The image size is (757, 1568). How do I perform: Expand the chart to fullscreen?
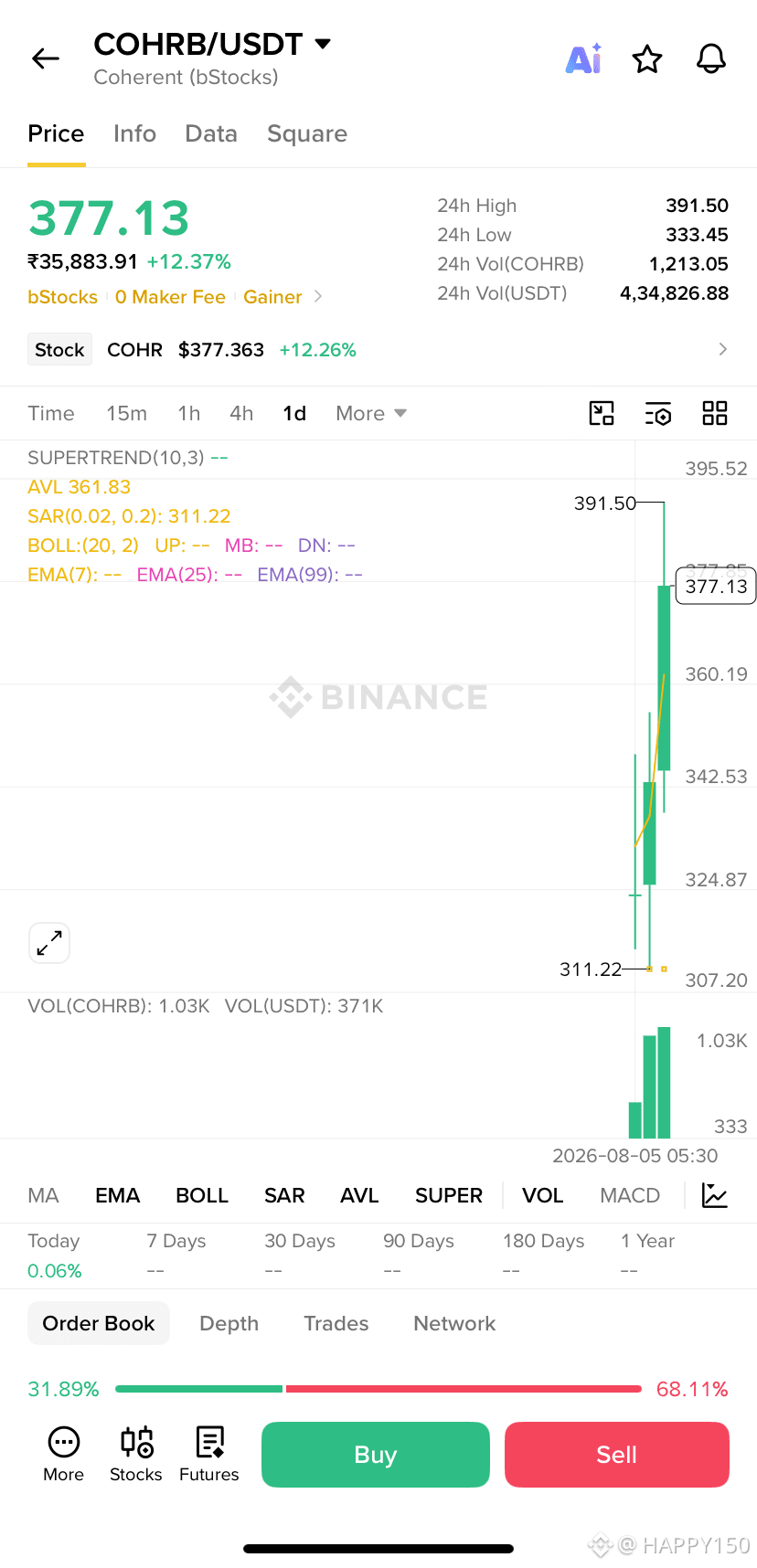tap(49, 942)
